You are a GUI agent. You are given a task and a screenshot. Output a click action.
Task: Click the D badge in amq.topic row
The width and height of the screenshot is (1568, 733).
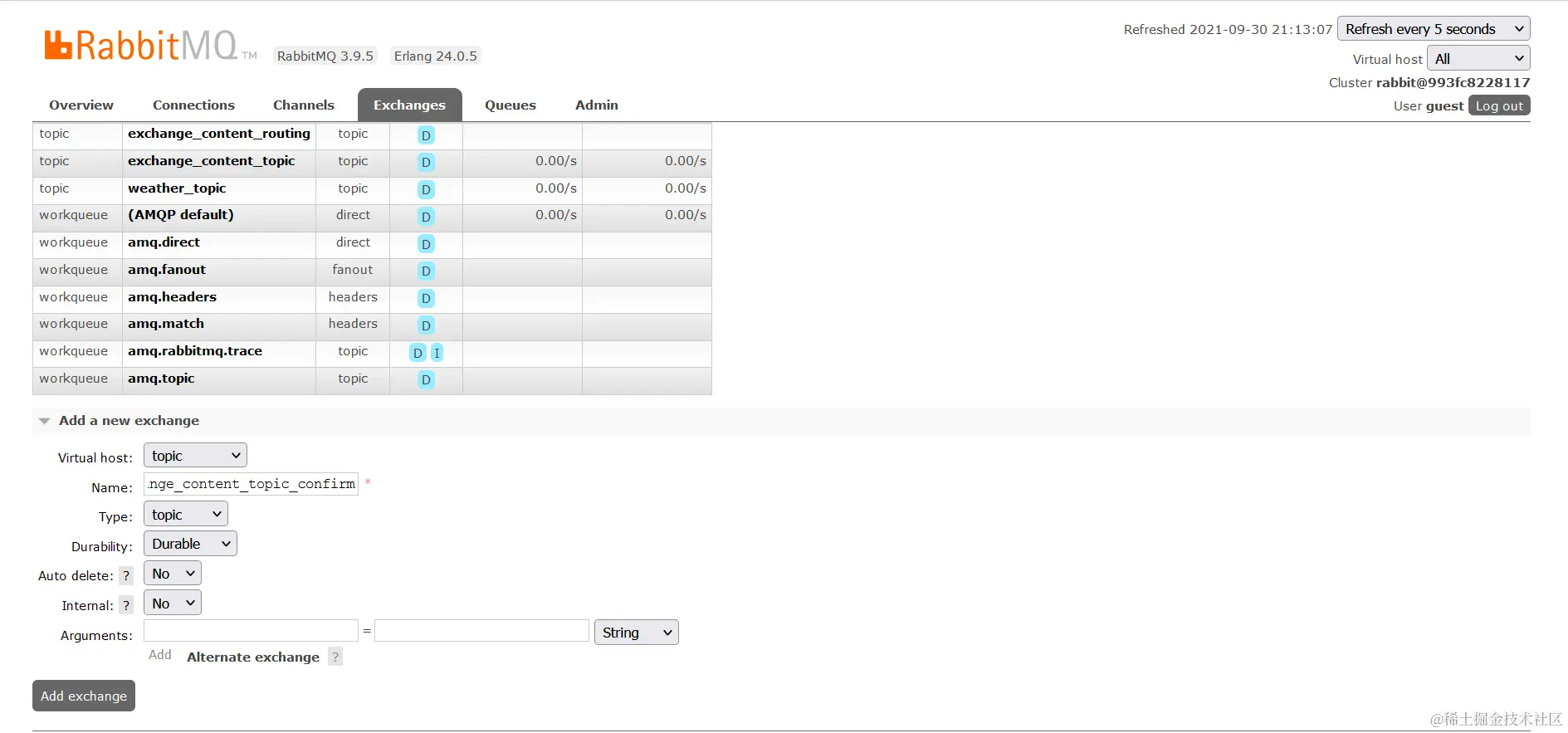(426, 379)
